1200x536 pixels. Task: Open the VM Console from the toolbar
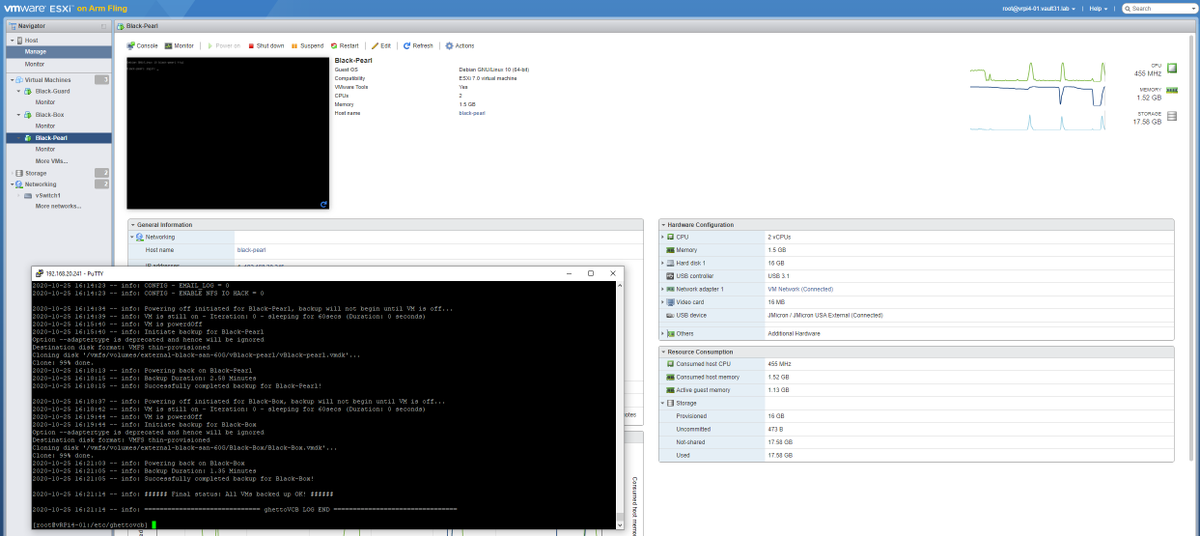[x=142, y=46]
